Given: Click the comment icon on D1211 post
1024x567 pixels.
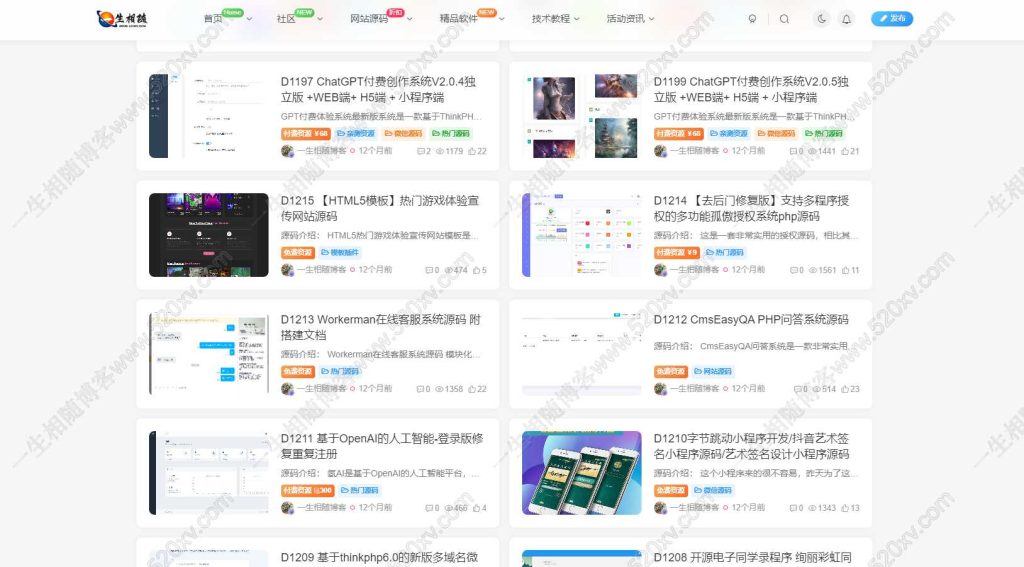Looking at the screenshot, I should (x=429, y=508).
